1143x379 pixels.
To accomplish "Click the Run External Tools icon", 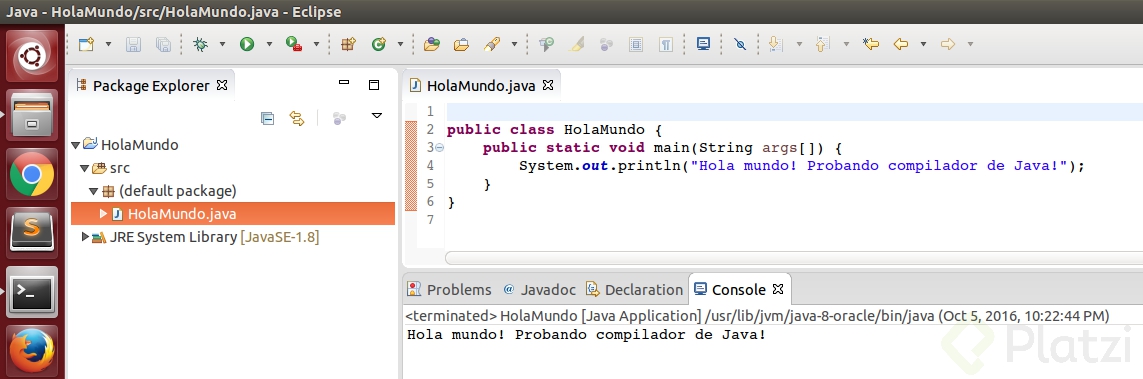I will tap(294, 44).
